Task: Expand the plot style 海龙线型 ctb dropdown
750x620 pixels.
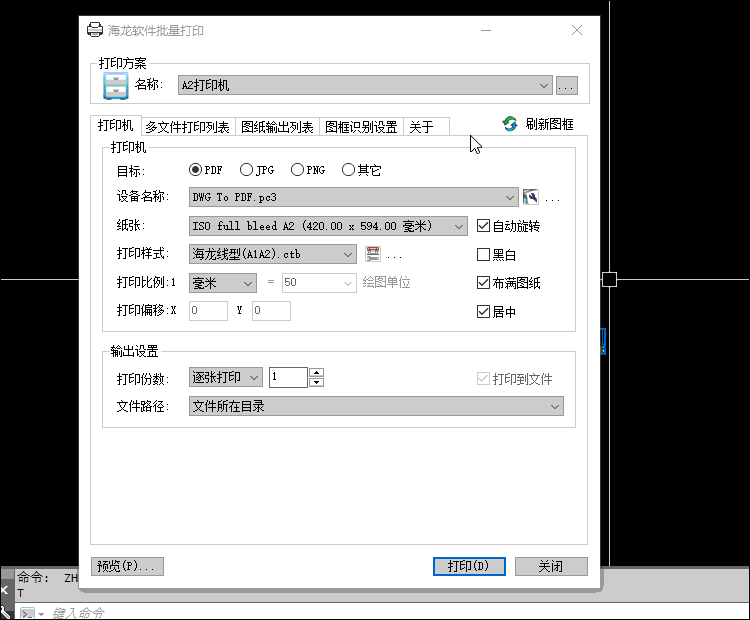Action: [x=273, y=254]
